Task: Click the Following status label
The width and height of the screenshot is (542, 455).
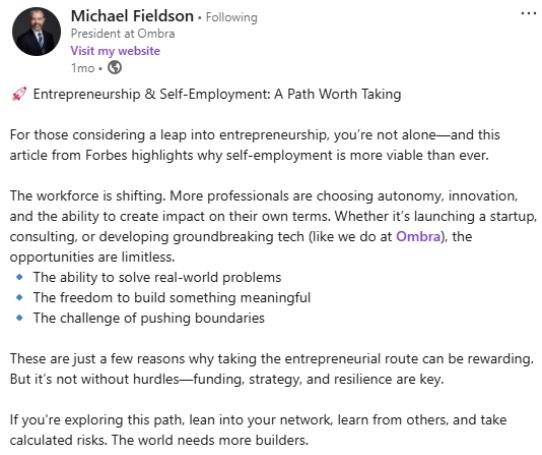Action: point(232,17)
